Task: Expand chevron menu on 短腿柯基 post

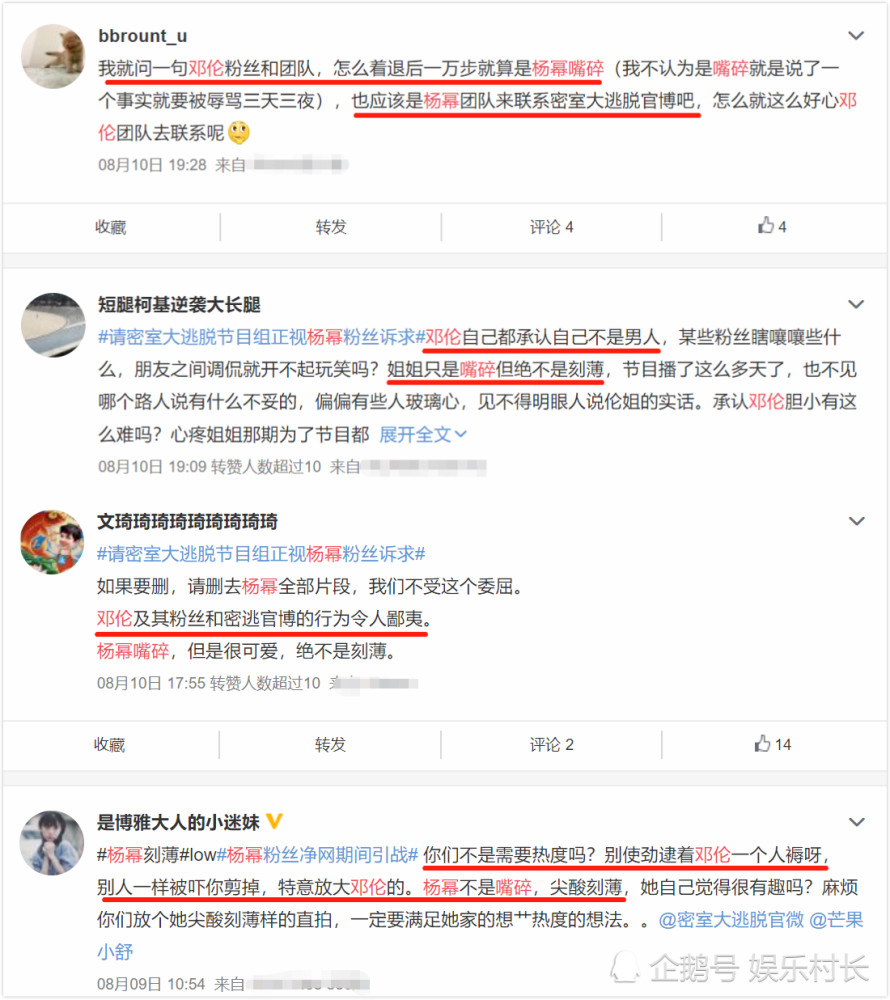Action: pyautogui.click(x=856, y=304)
